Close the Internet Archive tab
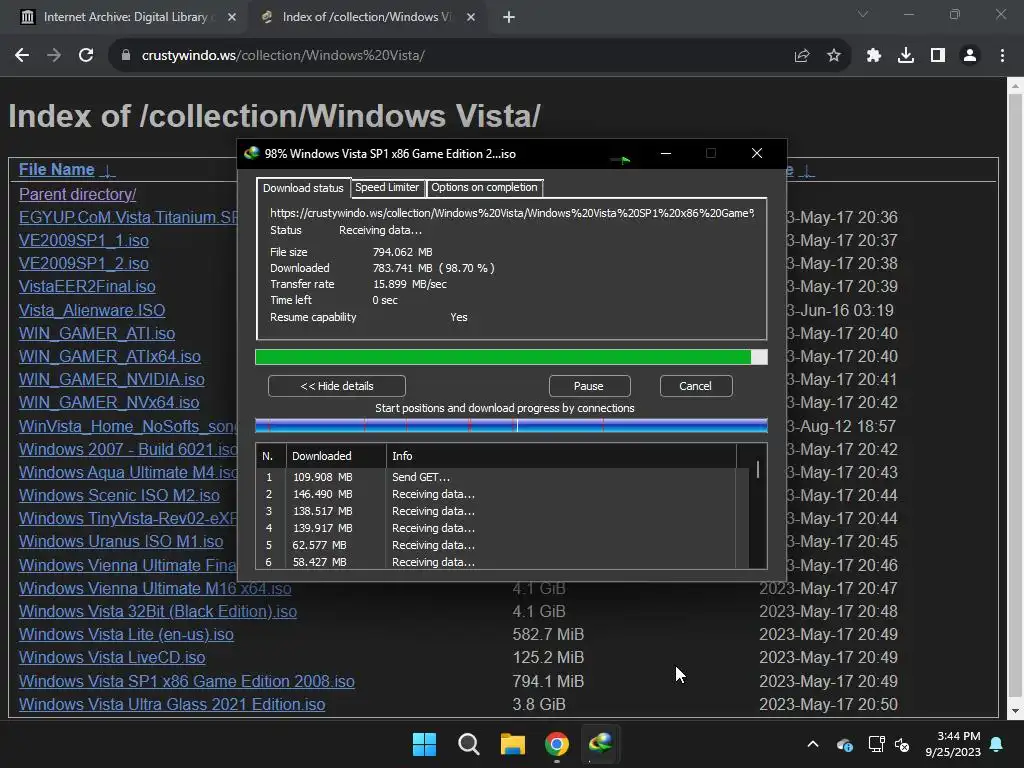 click(232, 17)
